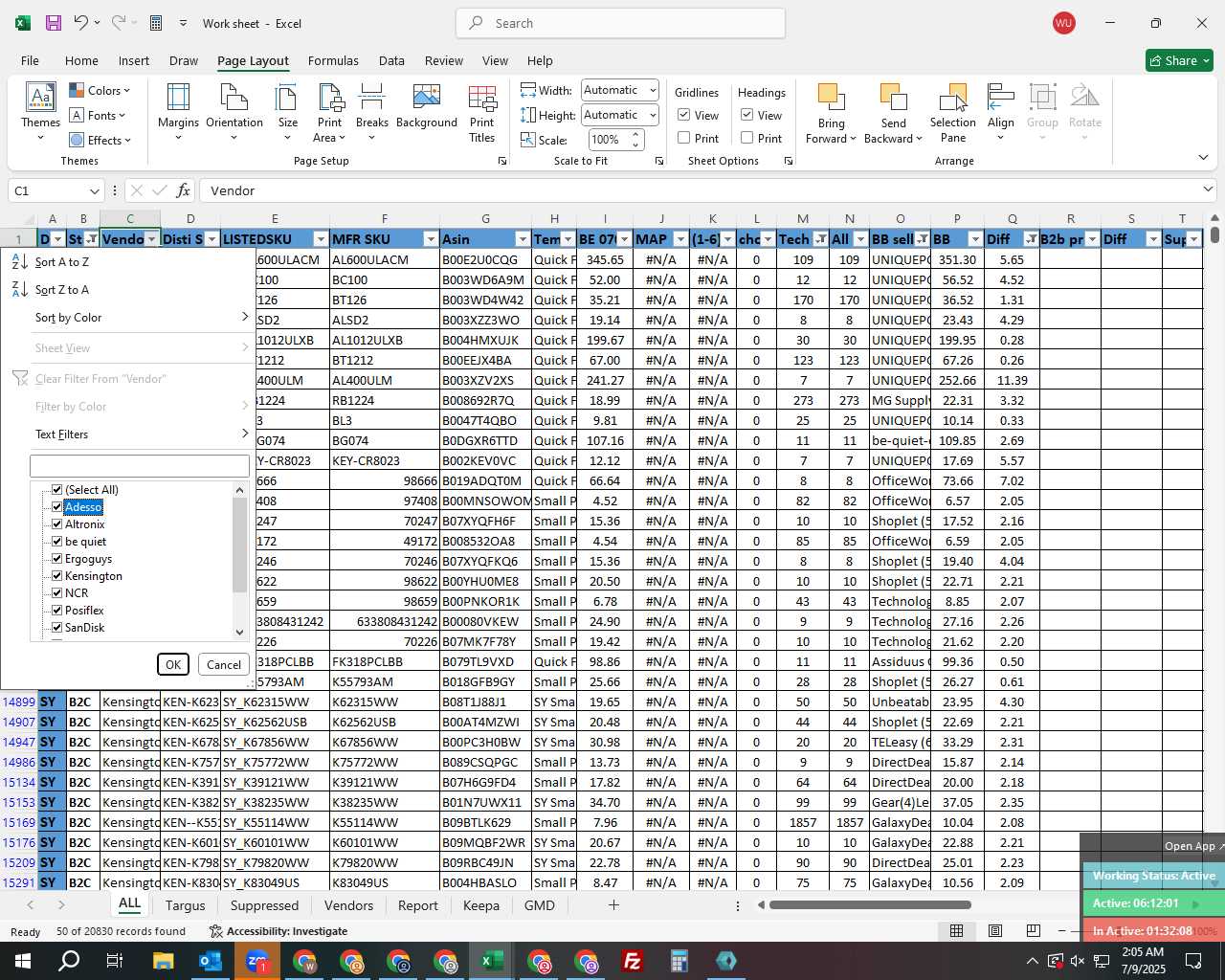This screenshot has width=1225, height=980.
Task: Open File Explorer from the taskbar
Action: (x=163, y=961)
